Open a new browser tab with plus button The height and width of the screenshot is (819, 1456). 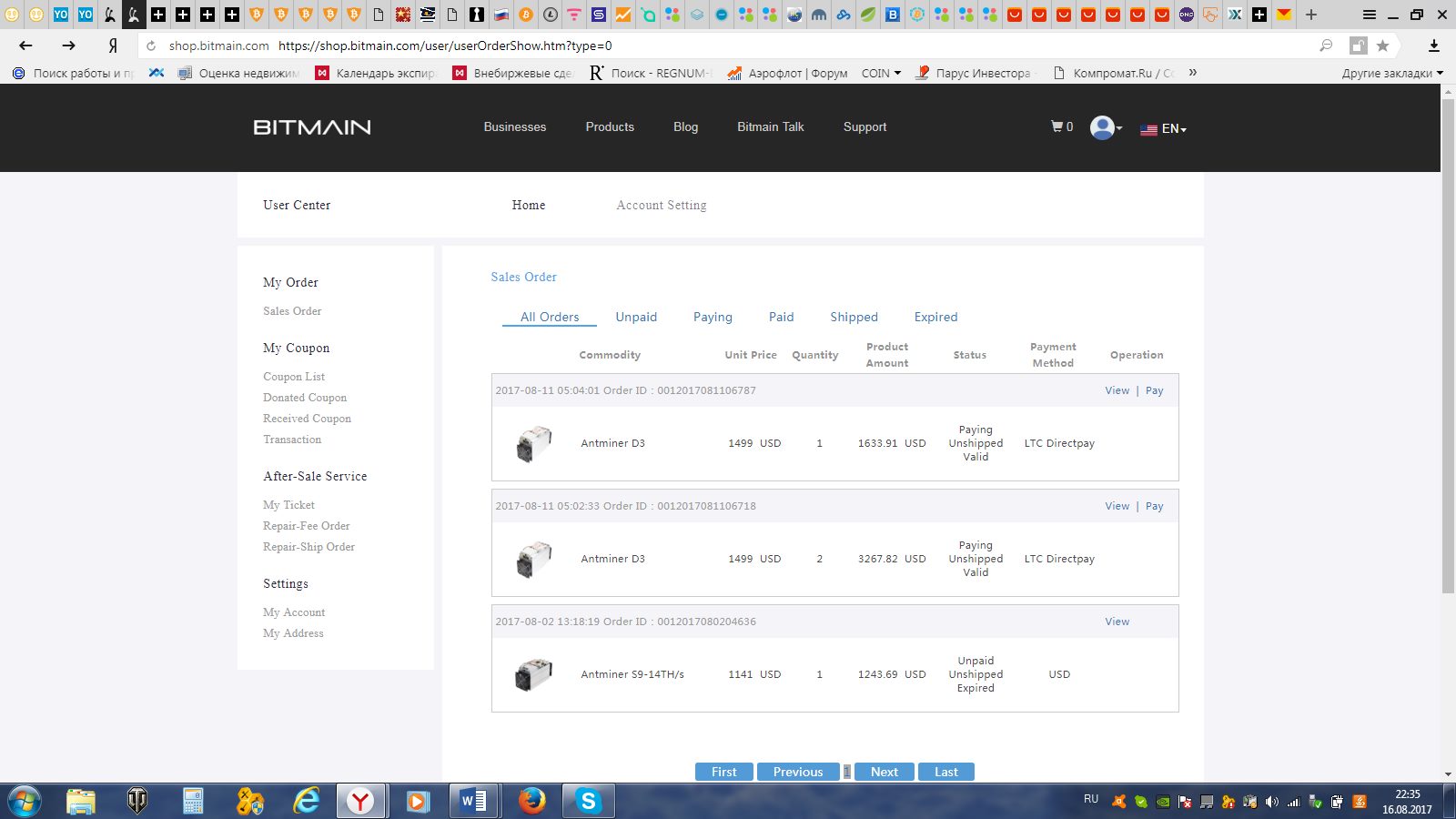[x=1311, y=15]
